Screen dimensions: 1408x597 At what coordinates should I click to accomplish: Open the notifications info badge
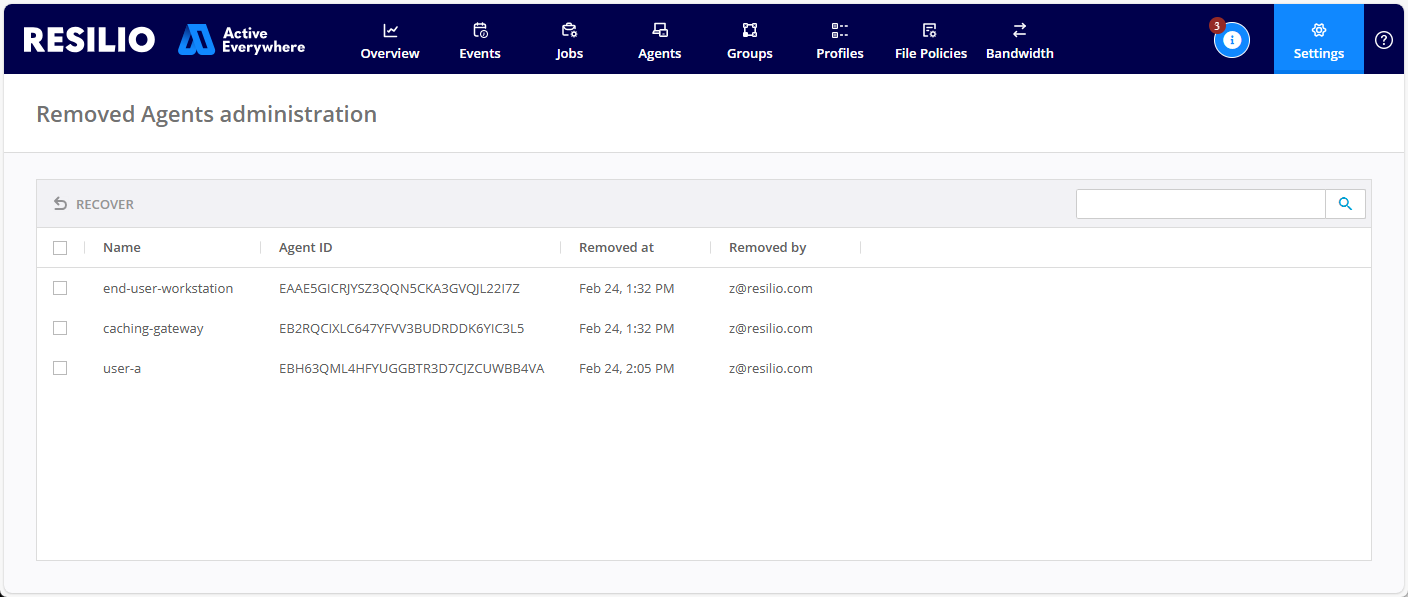click(x=1231, y=40)
